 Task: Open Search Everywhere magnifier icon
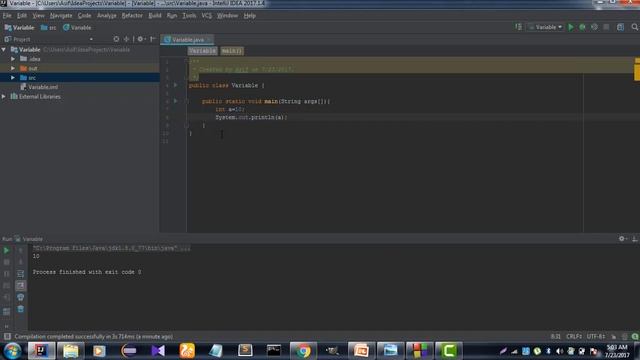point(634,27)
